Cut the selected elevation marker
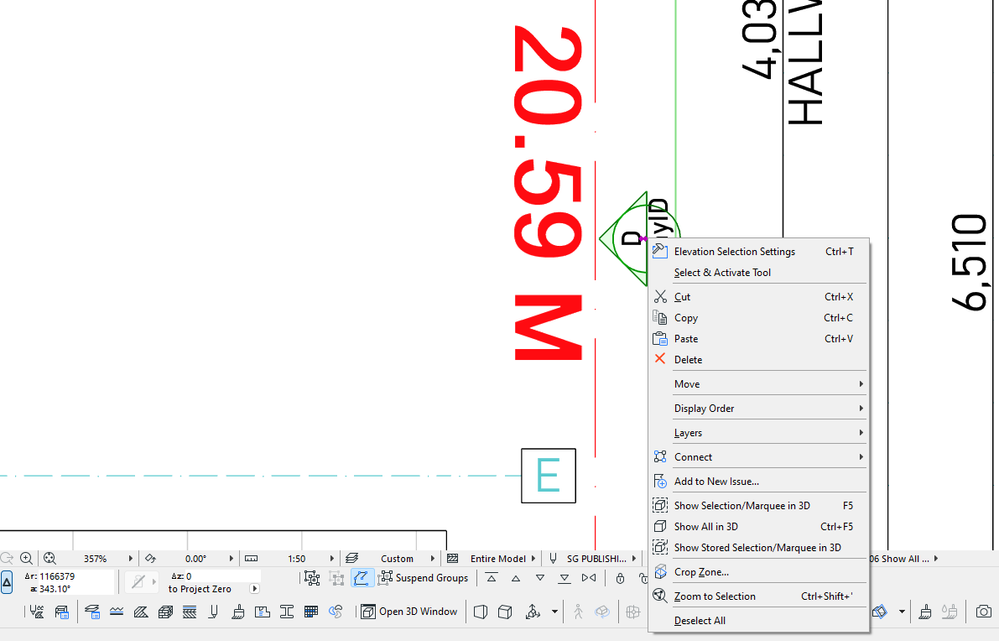 [759, 297]
